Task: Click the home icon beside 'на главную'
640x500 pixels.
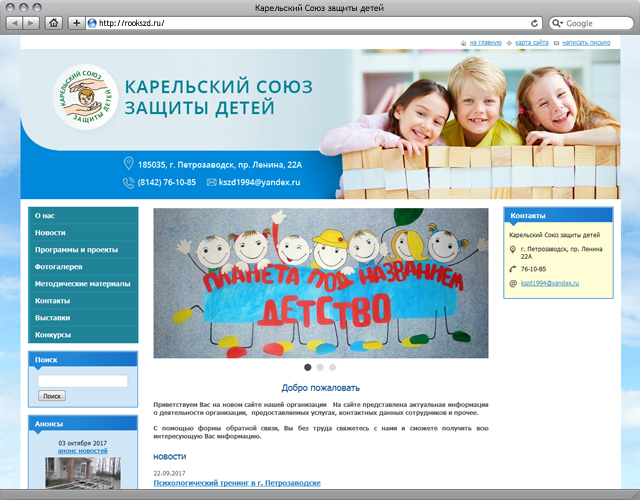Action: click(x=464, y=43)
